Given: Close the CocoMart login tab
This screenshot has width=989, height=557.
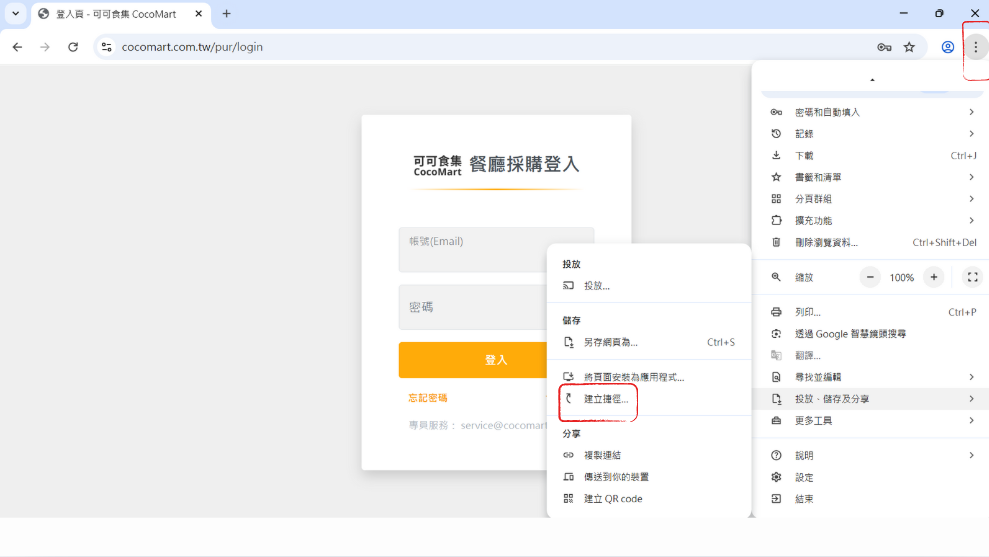Looking at the screenshot, I should [x=198, y=13].
